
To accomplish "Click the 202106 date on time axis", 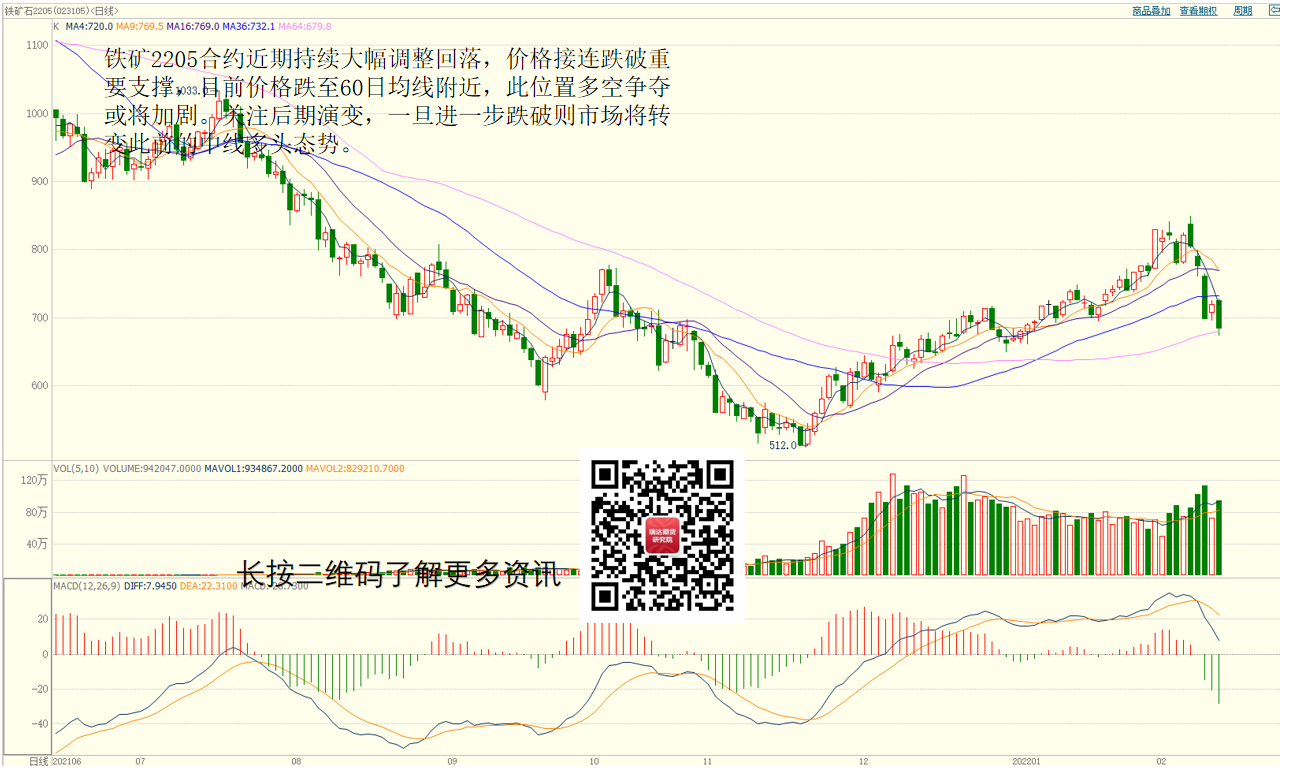I will tap(68, 761).
